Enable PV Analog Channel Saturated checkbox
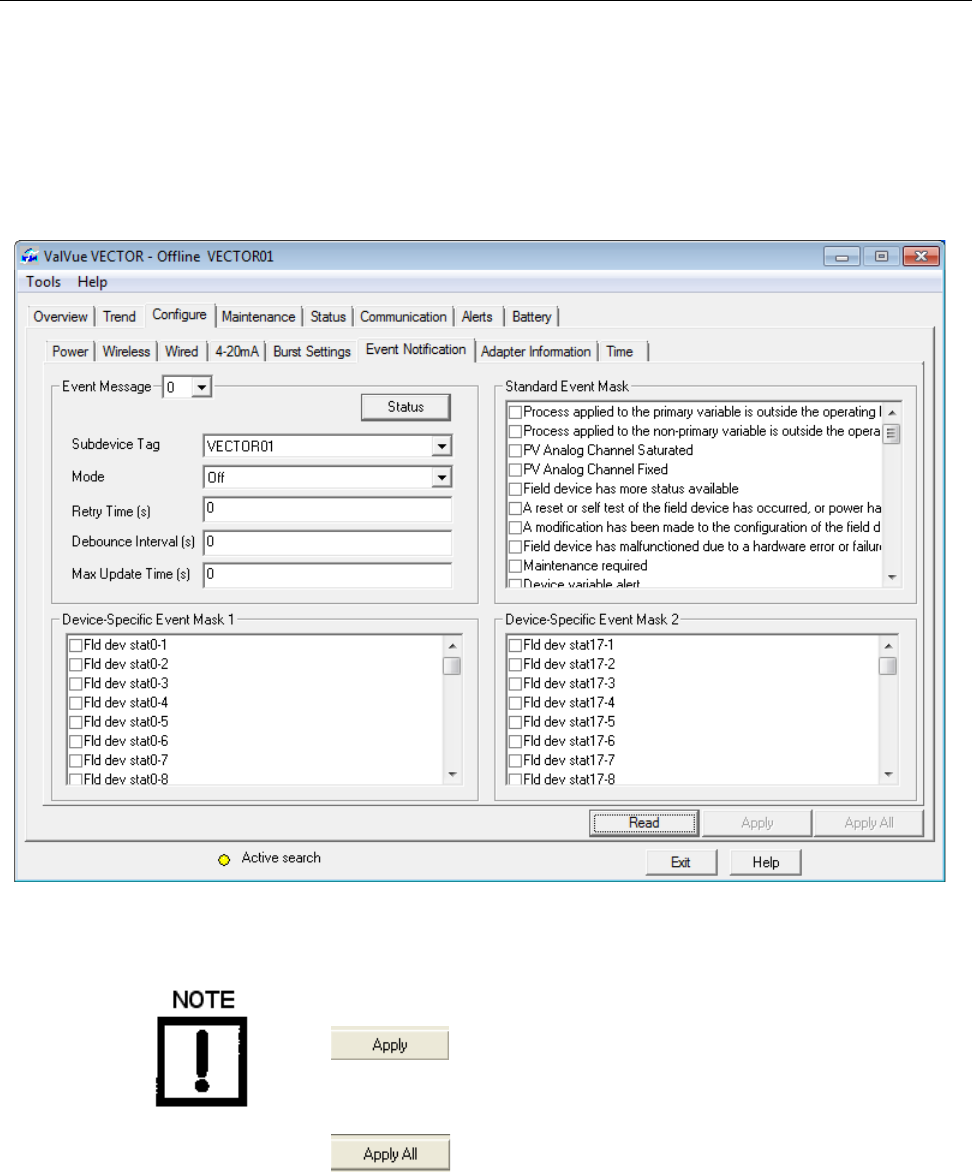Image resolution: width=972 pixels, height=1172 pixels. point(515,451)
